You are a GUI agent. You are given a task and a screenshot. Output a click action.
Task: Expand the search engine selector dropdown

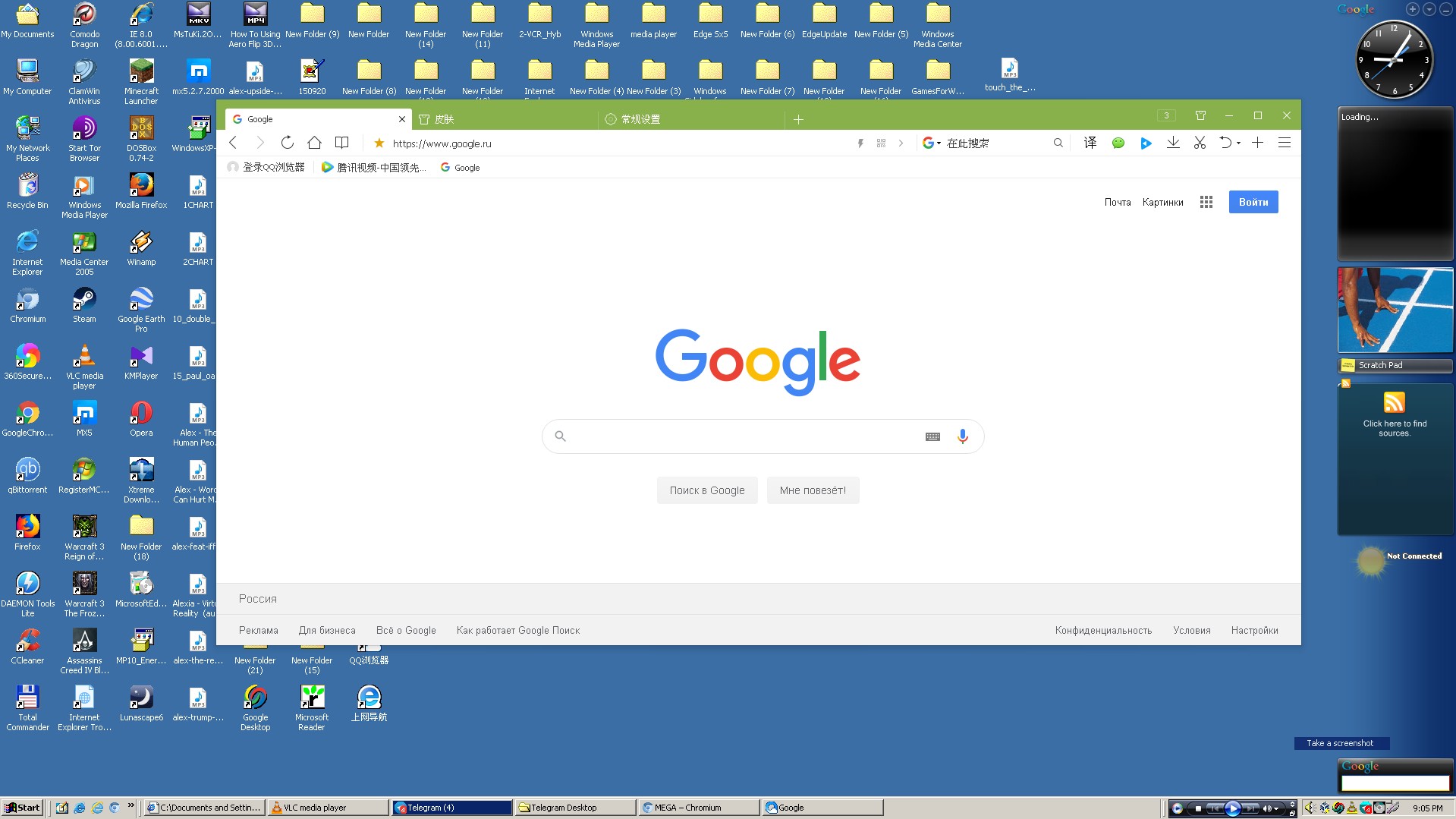(932, 143)
